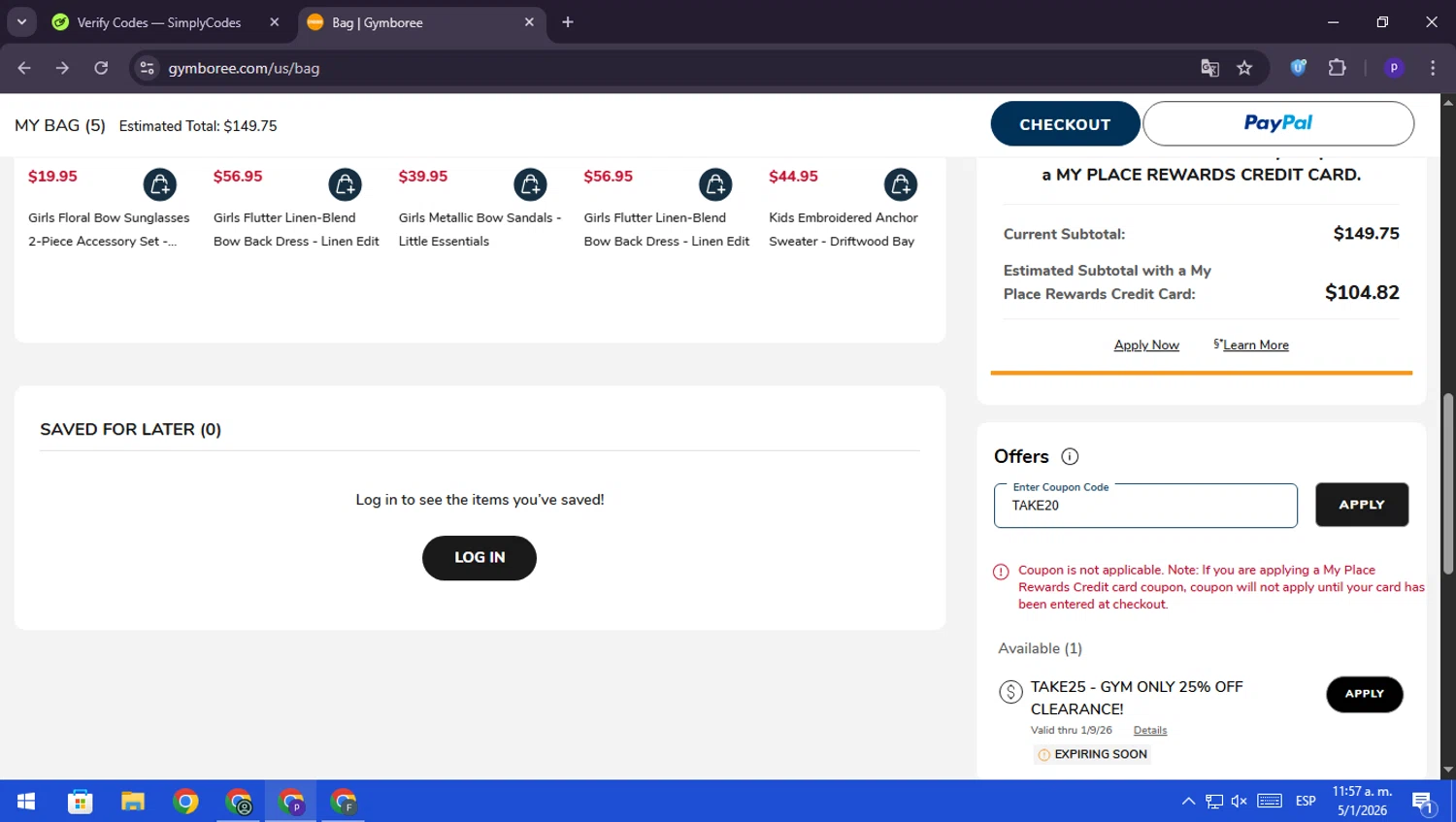This screenshot has width=1456, height=822.
Task: Click the browser forward arrow
Action: tap(62, 68)
